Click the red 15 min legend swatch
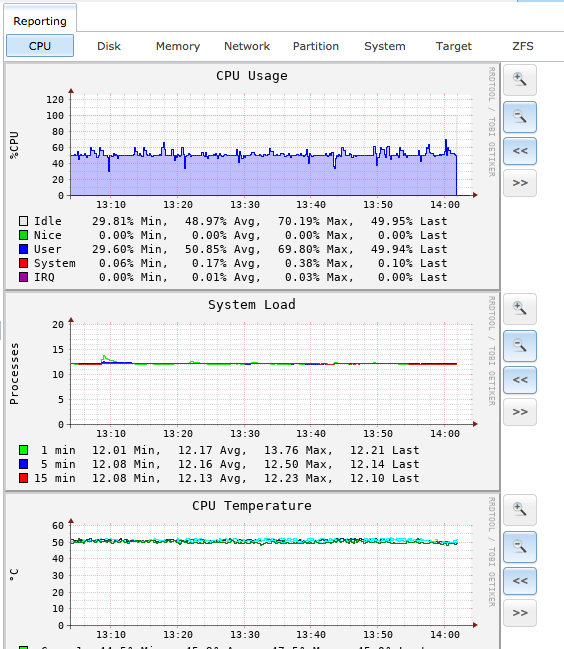The image size is (564, 649). [x=24, y=478]
